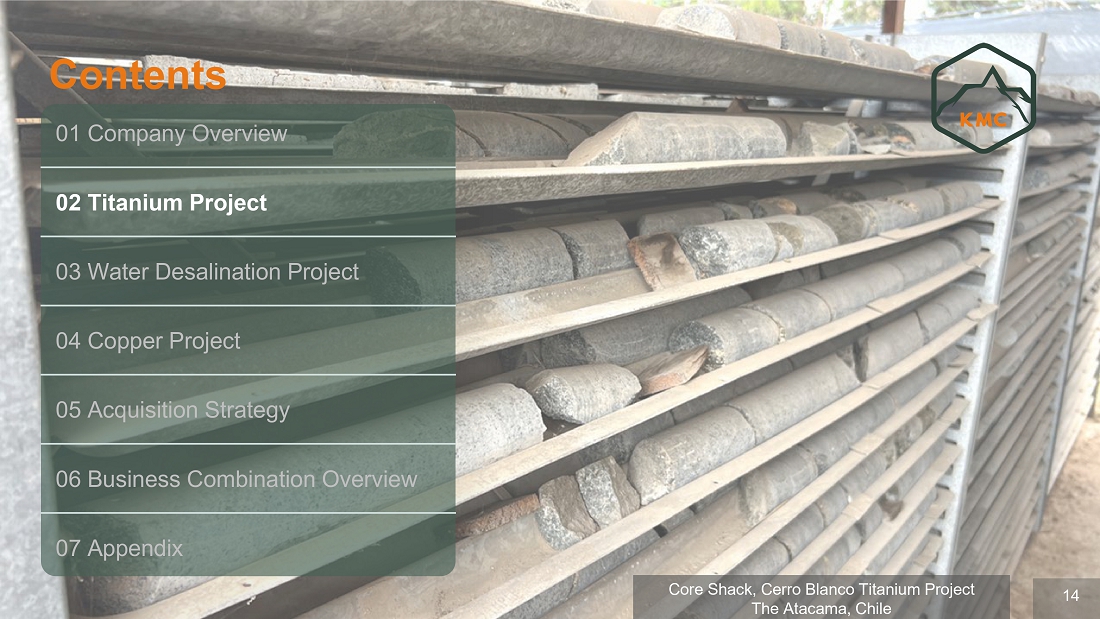This screenshot has height=619, width=1100.
Task: Open 06 Business Combination Overview
Action: click(x=248, y=479)
